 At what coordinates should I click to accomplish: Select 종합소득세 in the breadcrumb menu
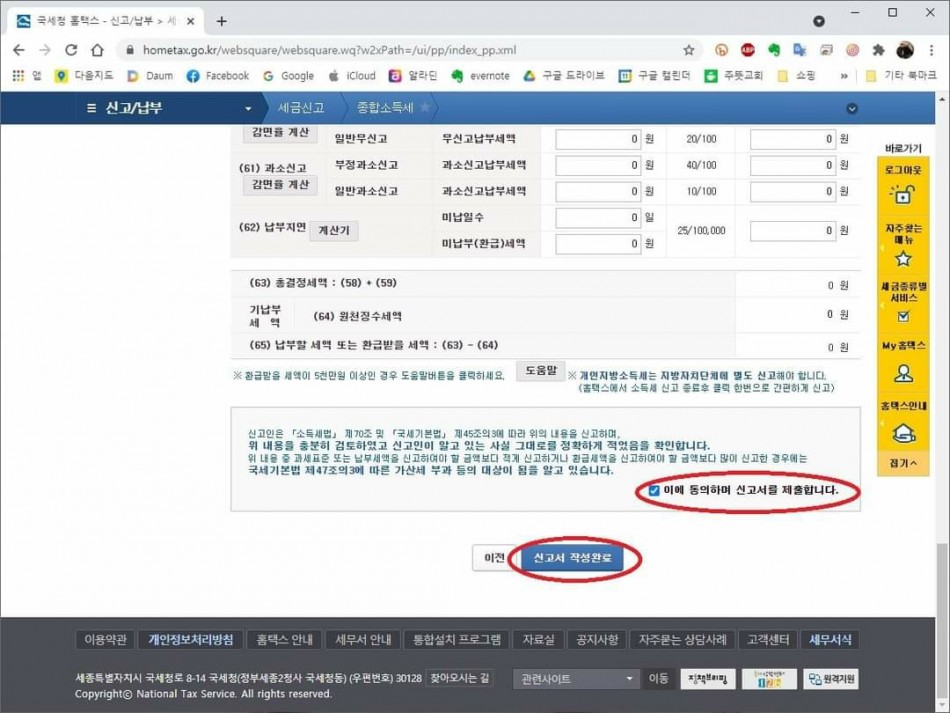(x=384, y=108)
